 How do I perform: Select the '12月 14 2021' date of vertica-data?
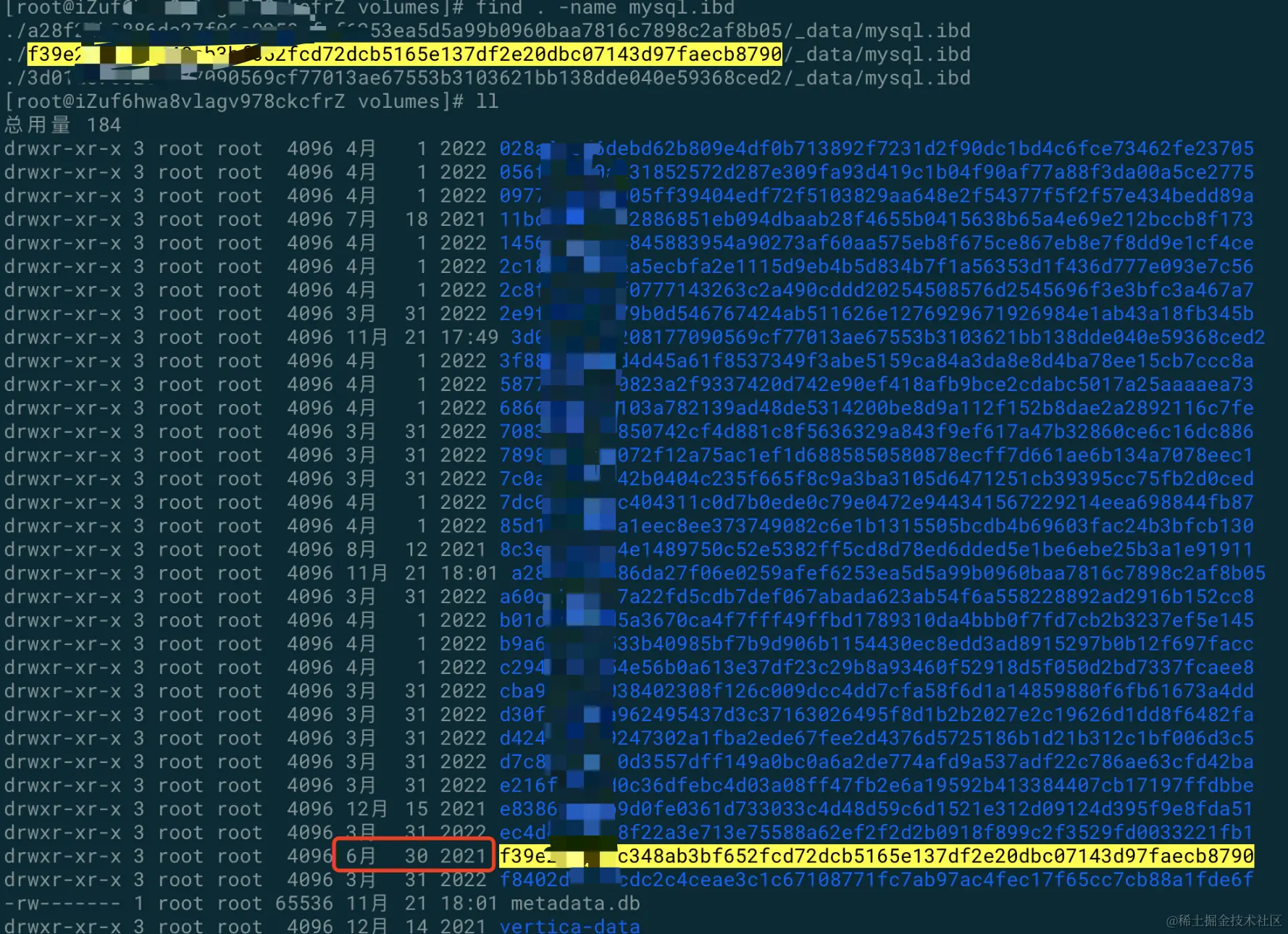coord(416,926)
